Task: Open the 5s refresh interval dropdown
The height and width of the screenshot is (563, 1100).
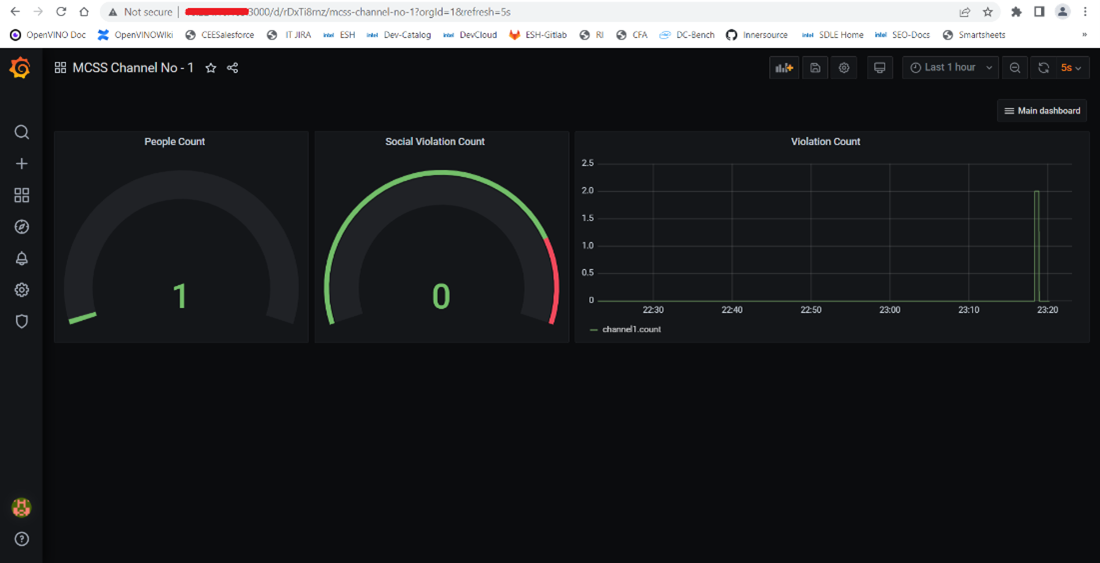Action: [1072, 68]
